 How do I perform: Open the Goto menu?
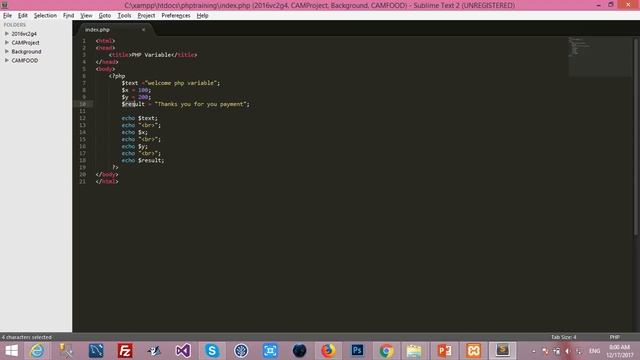104,16
